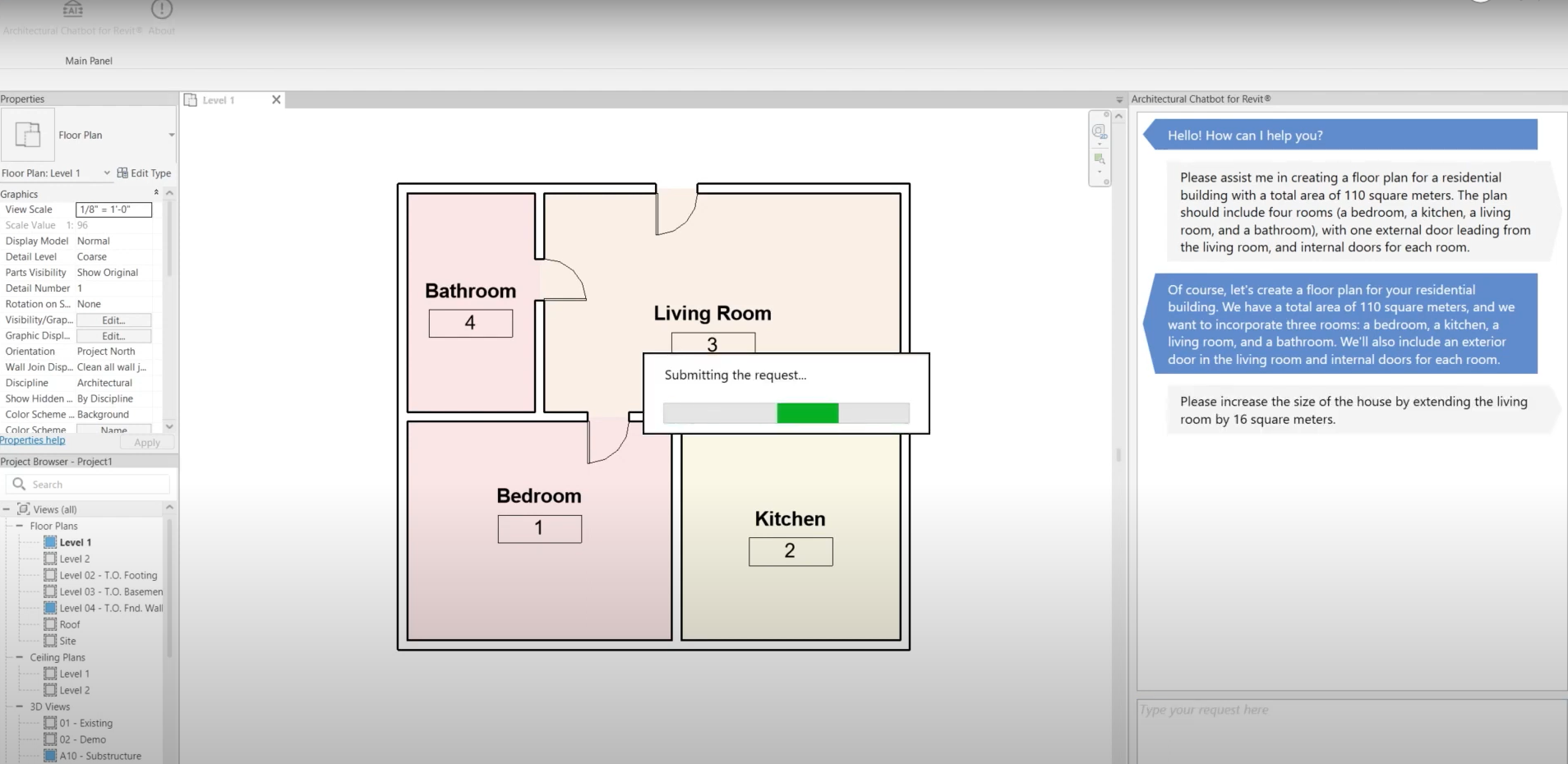Click the Zoom in Region icon

pos(1099,159)
